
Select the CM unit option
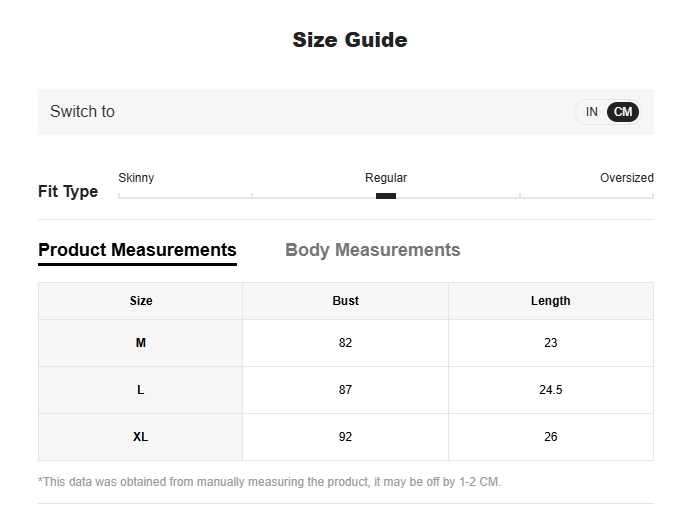(623, 112)
